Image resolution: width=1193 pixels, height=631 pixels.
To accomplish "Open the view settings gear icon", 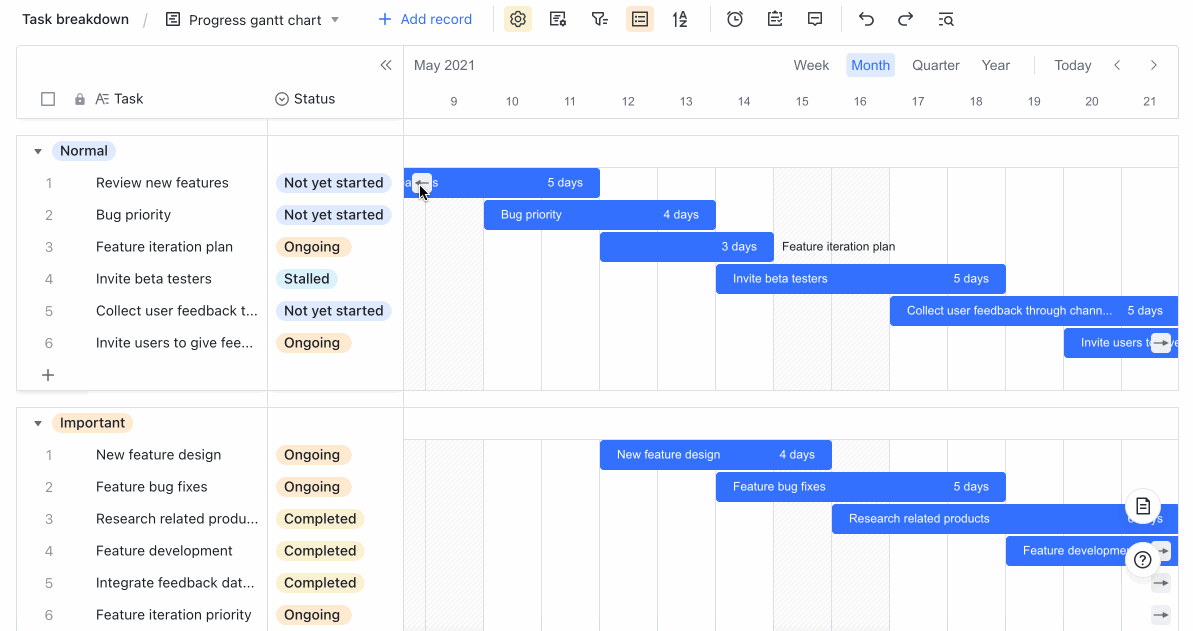I will coord(518,19).
